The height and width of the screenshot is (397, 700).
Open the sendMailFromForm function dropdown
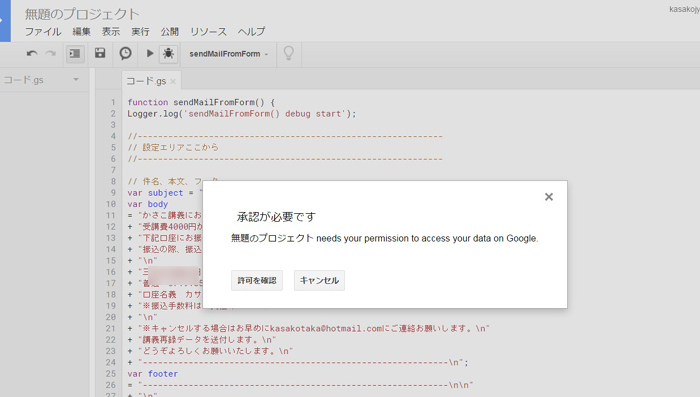click(229, 54)
